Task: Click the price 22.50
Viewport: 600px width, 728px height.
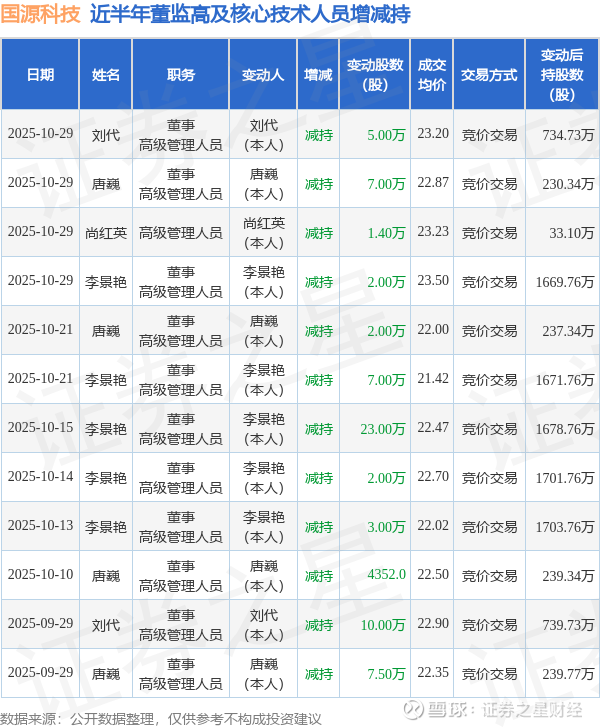Action: tap(433, 574)
